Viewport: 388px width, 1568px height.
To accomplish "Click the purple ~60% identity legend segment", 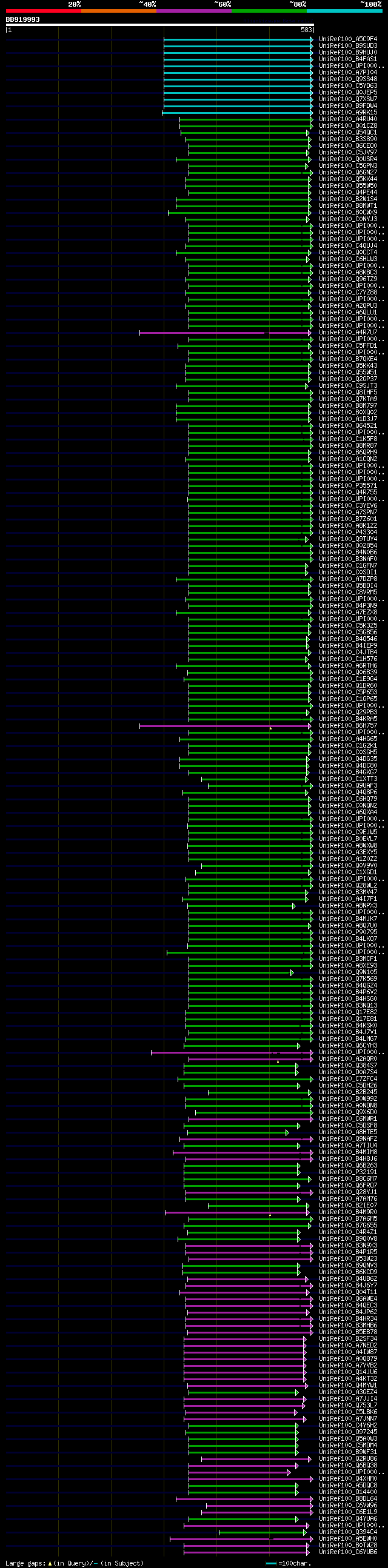I will [x=193, y=11].
